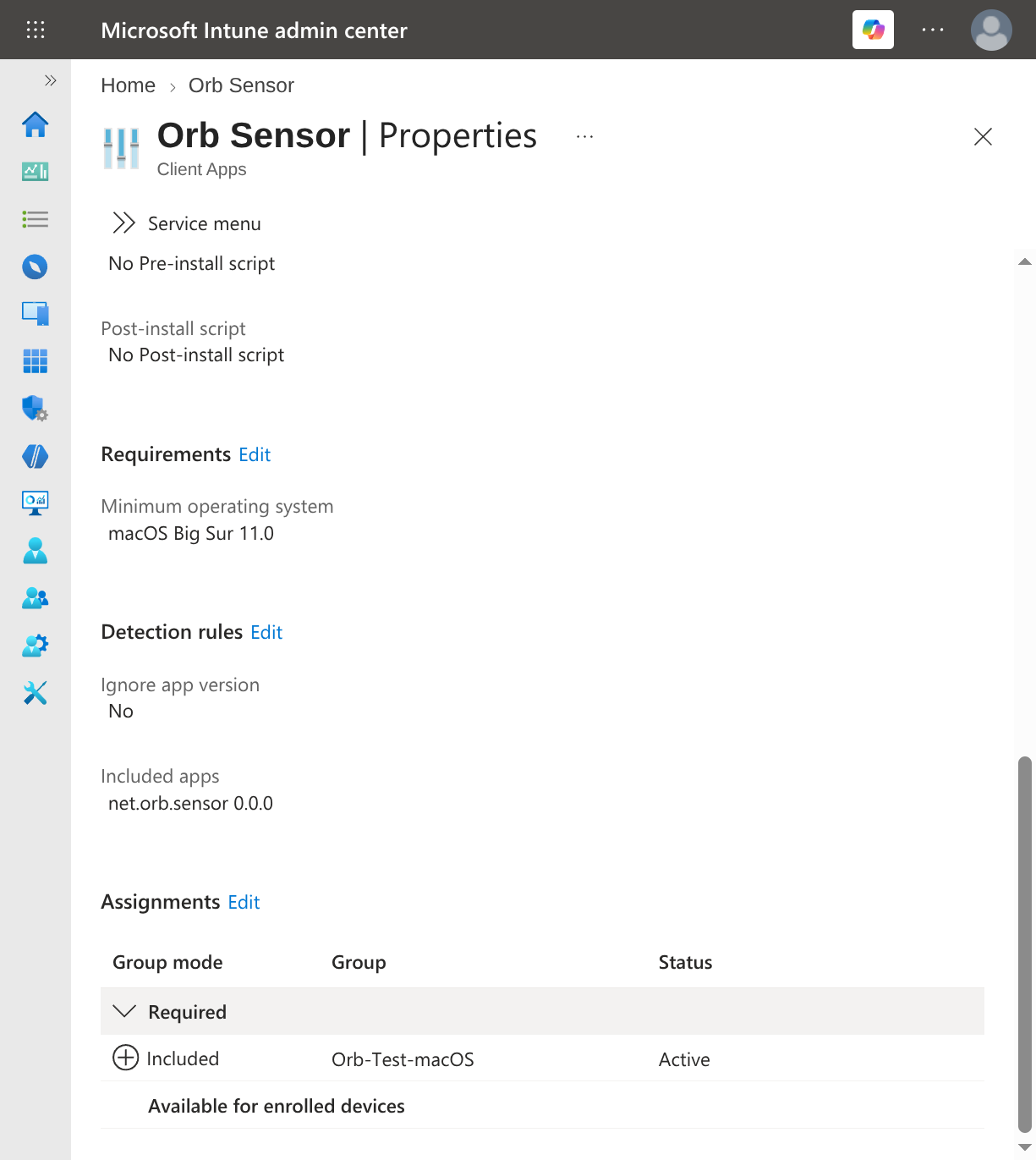Screen dimensions: 1036x1160
Task: Open the header more options ellipsis
Action: tap(933, 30)
